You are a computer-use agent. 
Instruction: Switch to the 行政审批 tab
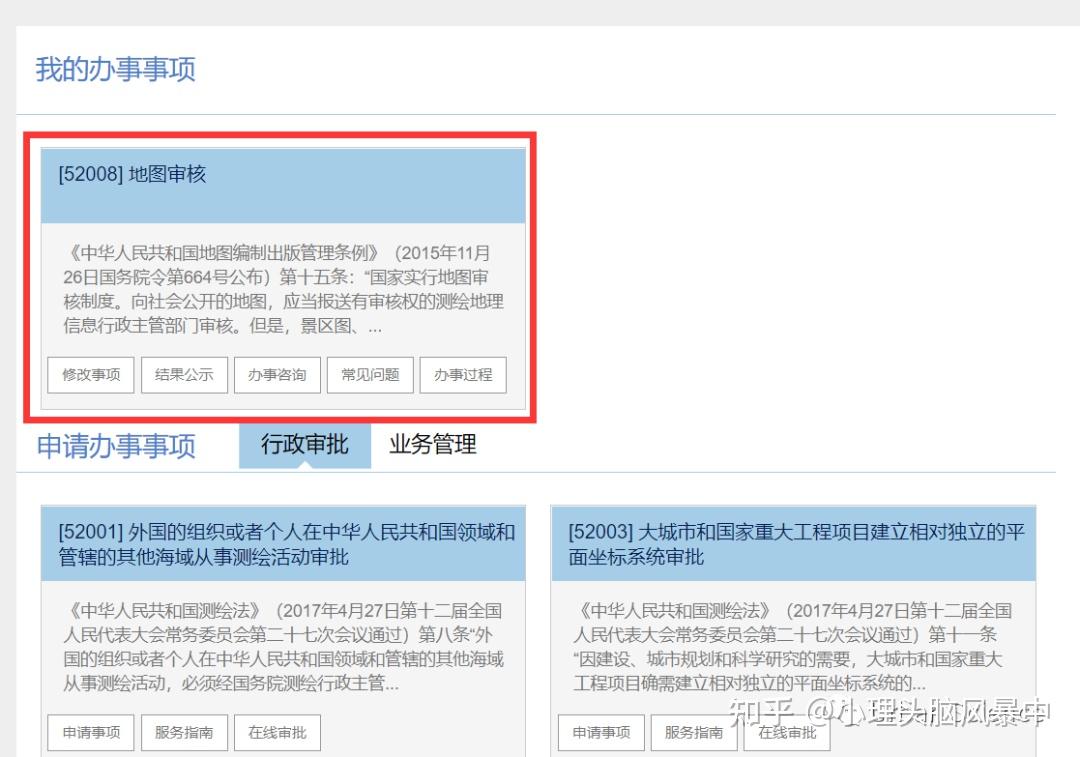(304, 445)
